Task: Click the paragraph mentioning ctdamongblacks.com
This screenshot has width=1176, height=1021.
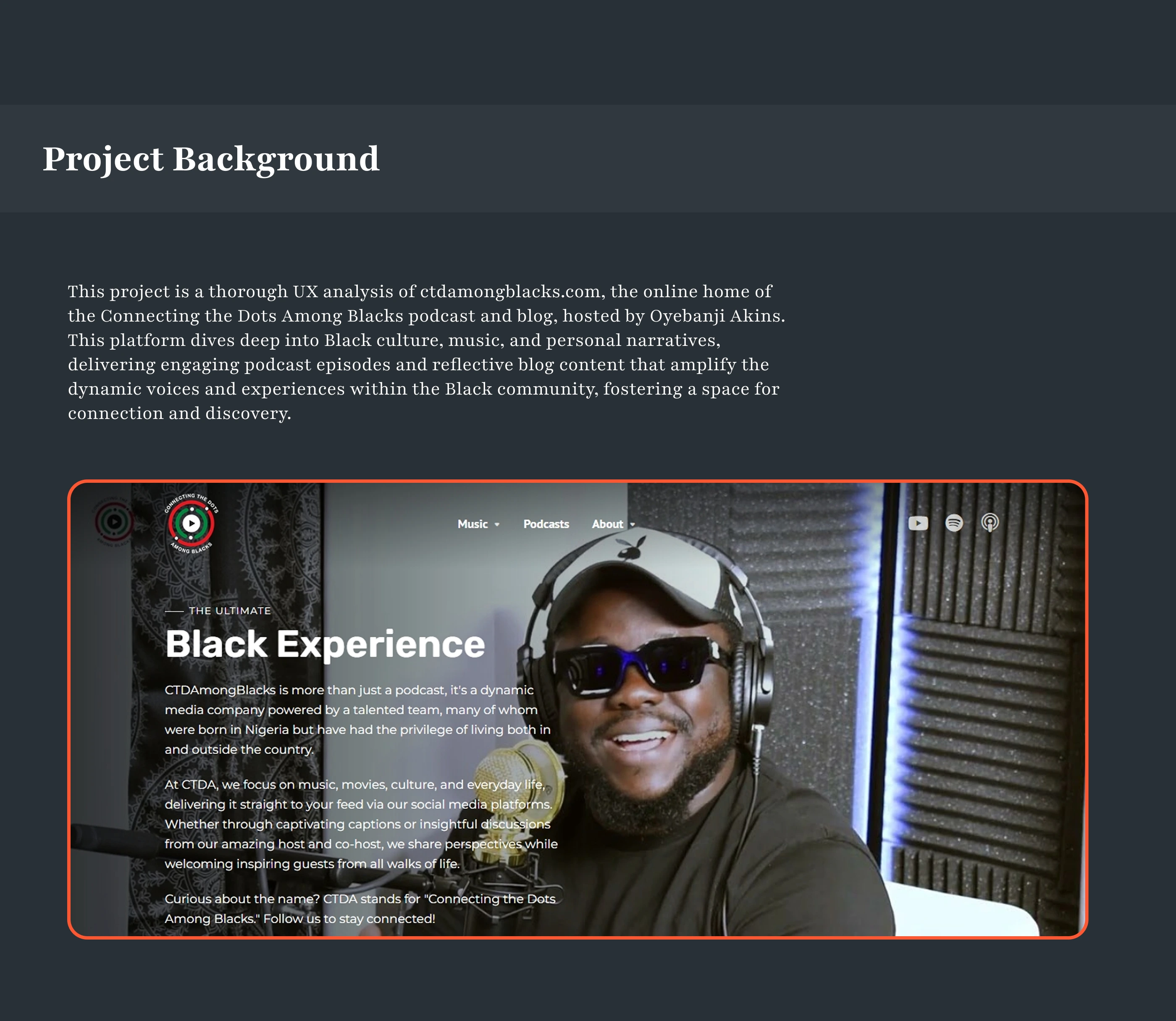Action: click(x=426, y=352)
